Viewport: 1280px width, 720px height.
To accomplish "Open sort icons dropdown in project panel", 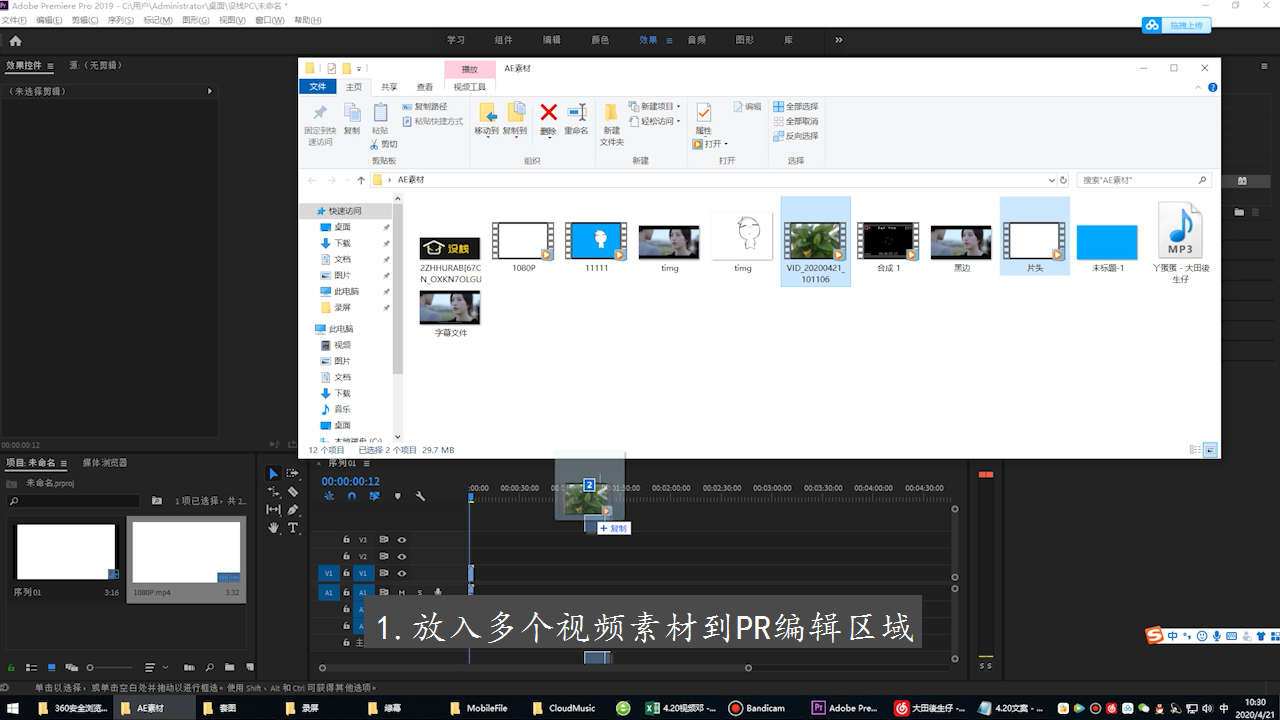I will pos(154,667).
